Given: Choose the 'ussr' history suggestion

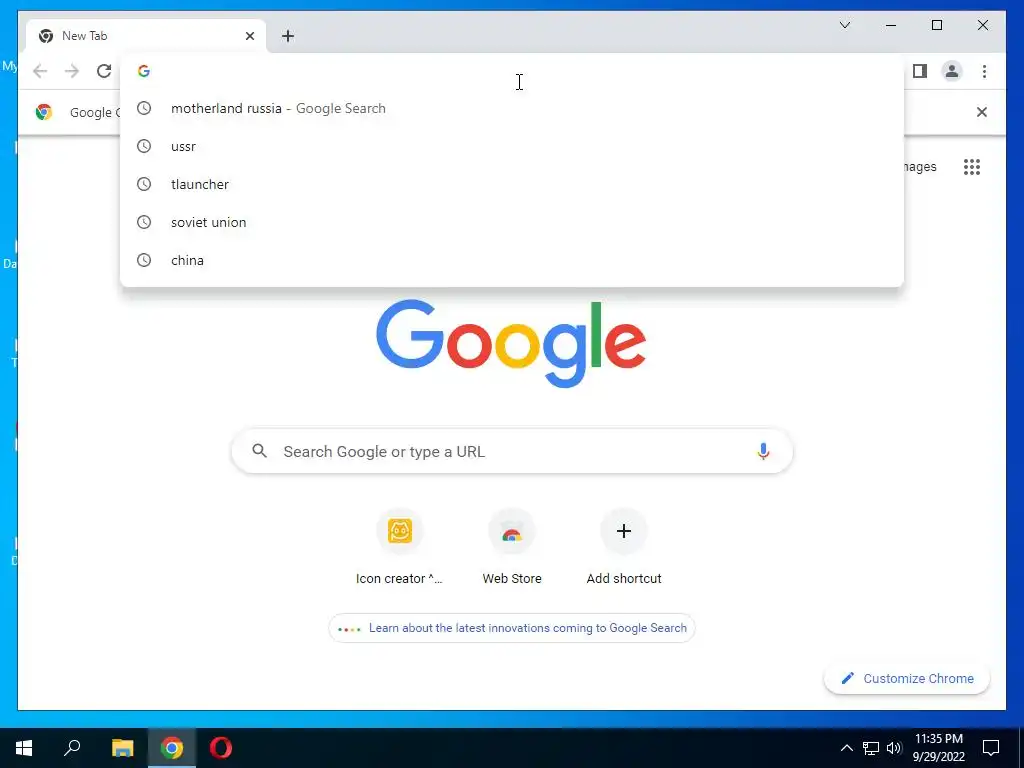Looking at the screenshot, I should 512,146.
